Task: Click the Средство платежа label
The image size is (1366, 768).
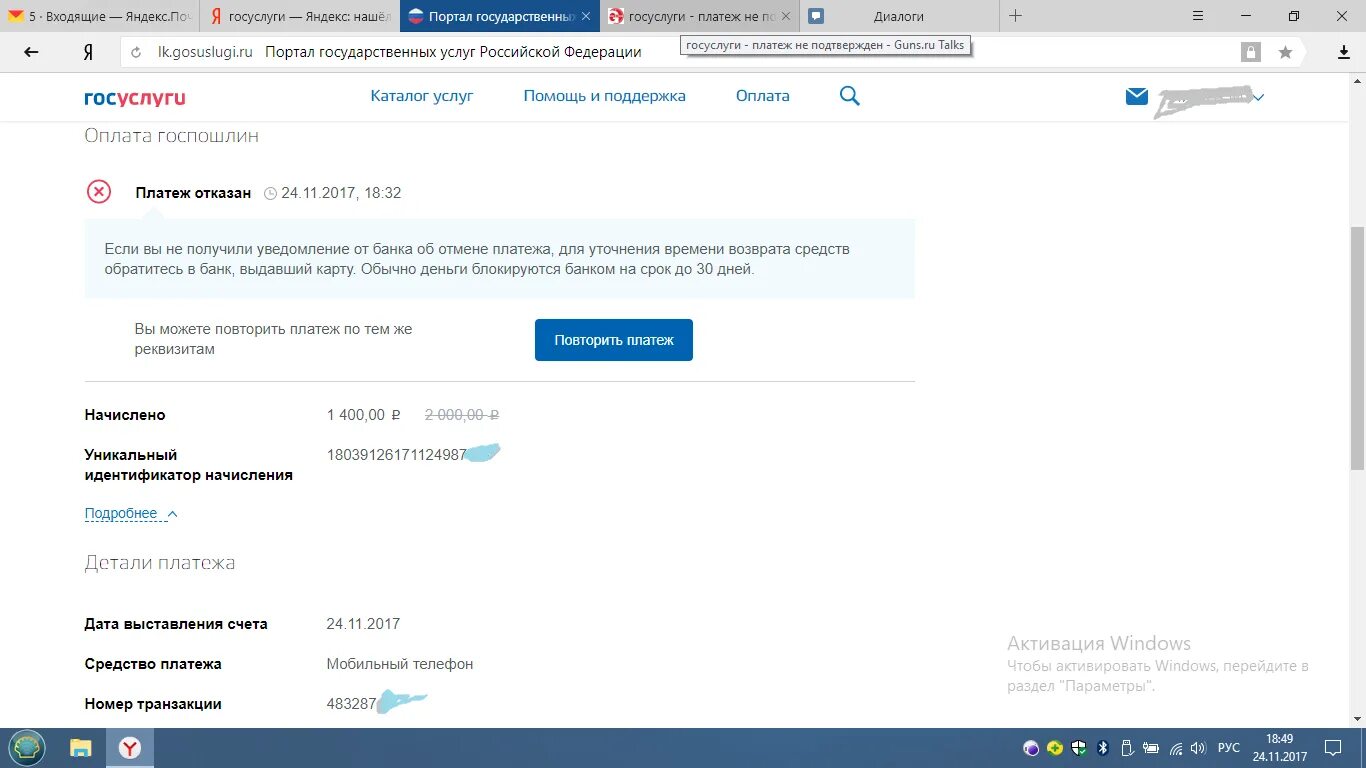Action: 153,664
